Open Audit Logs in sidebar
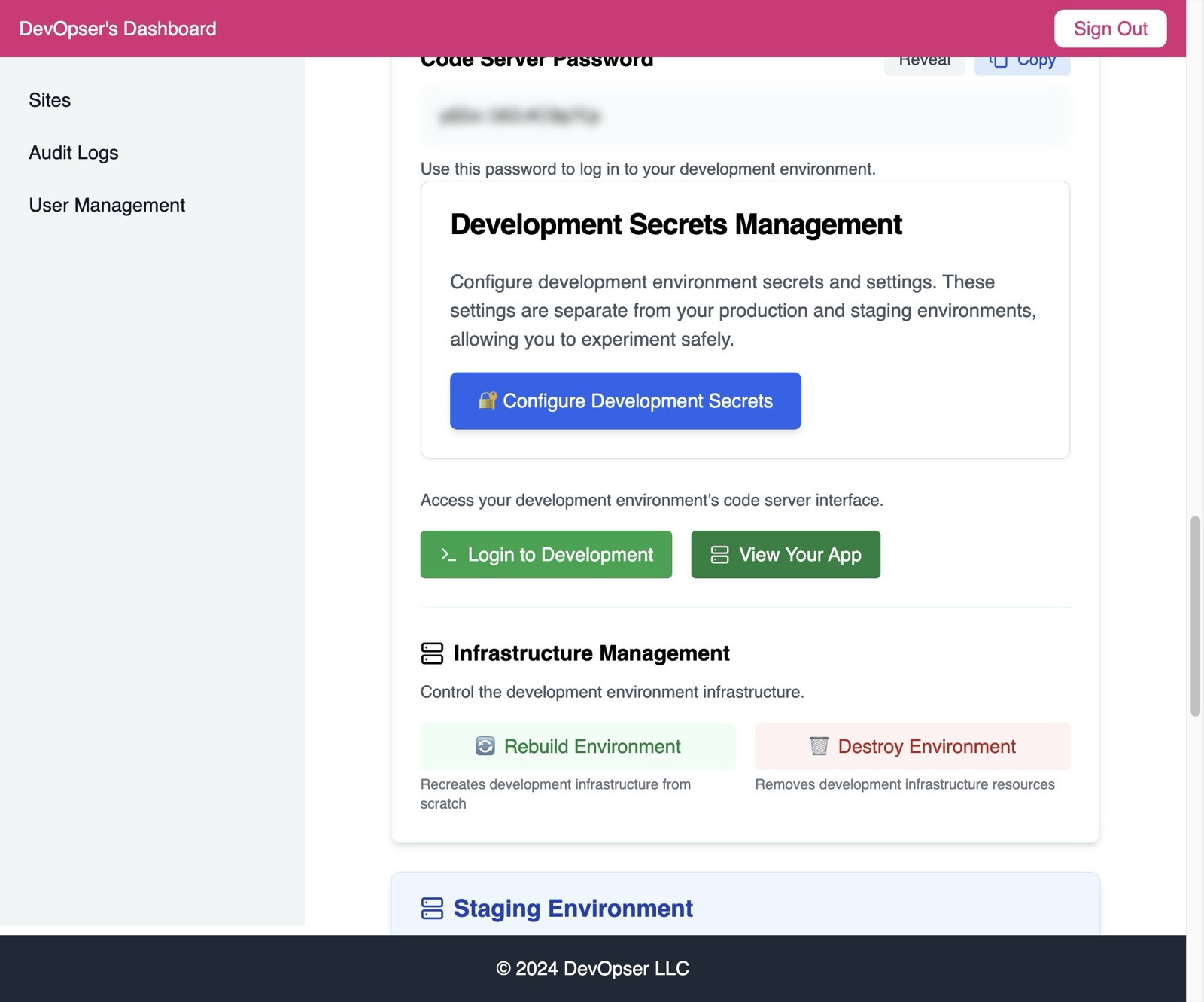 (x=74, y=153)
